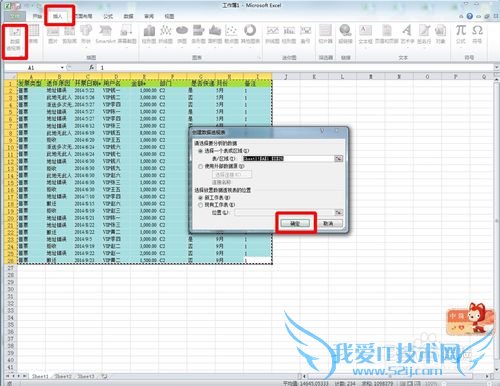
Task: Open the File (文件) tab
Action: click(x=15, y=16)
